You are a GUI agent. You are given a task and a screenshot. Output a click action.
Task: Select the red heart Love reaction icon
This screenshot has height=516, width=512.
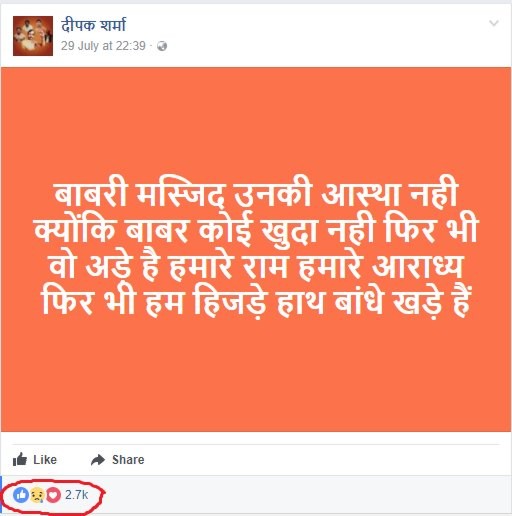pos(53,495)
